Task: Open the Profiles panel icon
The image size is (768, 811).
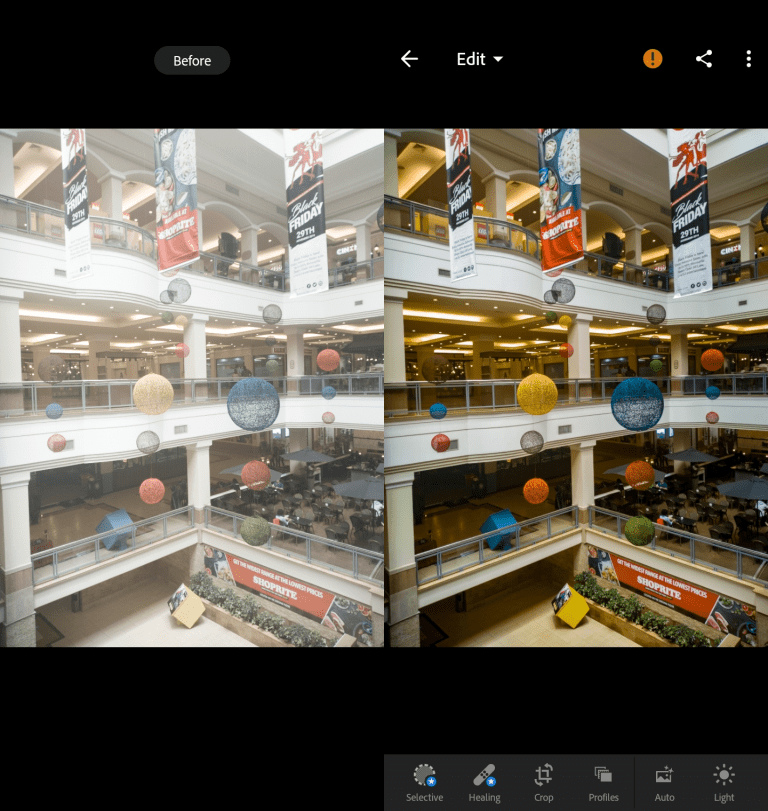Action: click(x=603, y=774)
